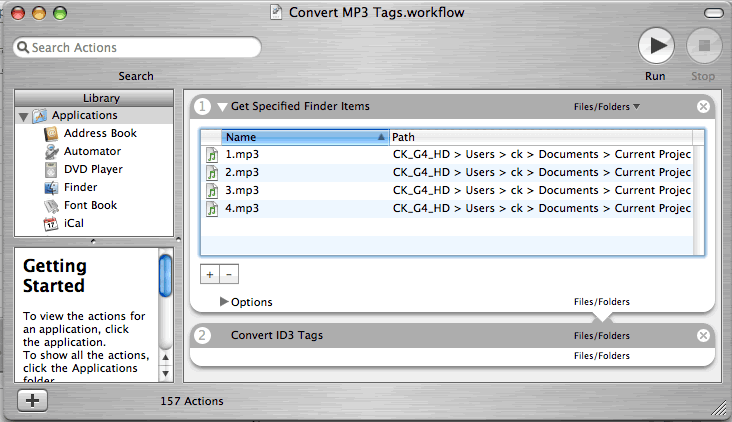
Task: Collapse the Get Specified Finder Items action
Action: (x=222, y=107)
